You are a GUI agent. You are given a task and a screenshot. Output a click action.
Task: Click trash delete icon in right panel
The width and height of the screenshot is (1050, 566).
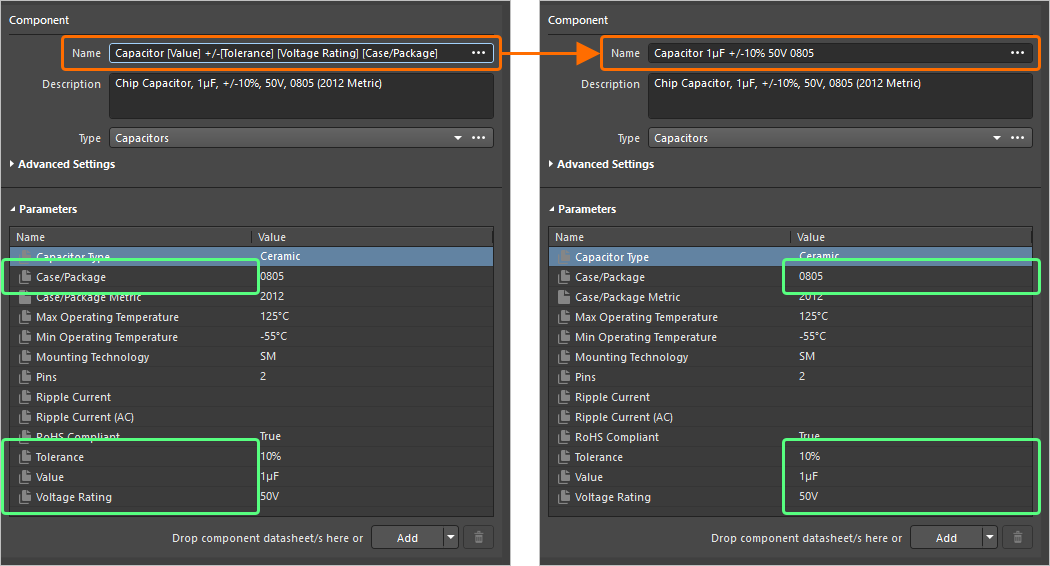pyautogui.click(x=1017, y=537)
